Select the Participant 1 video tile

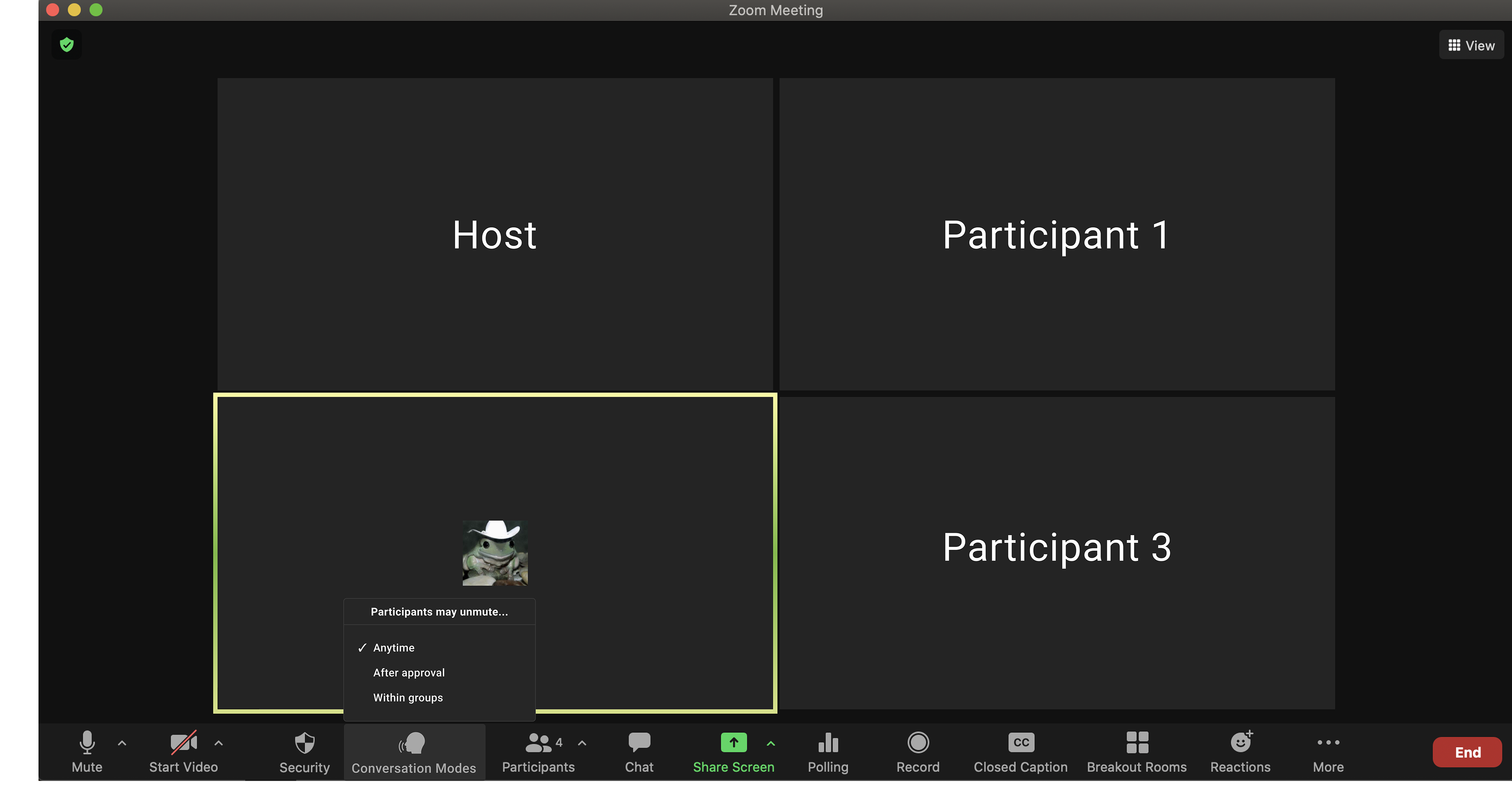[x=1056, y=234]
